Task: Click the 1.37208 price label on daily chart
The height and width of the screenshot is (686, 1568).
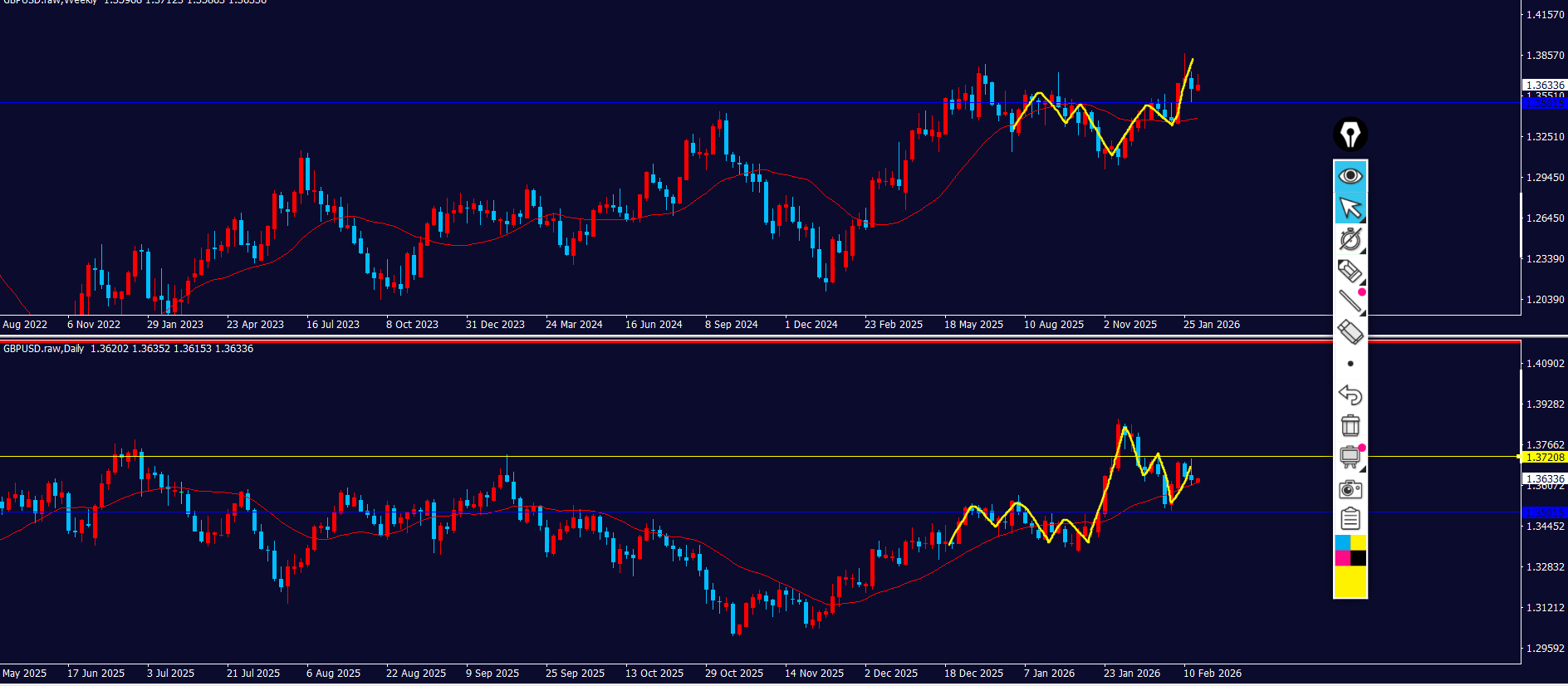Action: coord(1544,458)
